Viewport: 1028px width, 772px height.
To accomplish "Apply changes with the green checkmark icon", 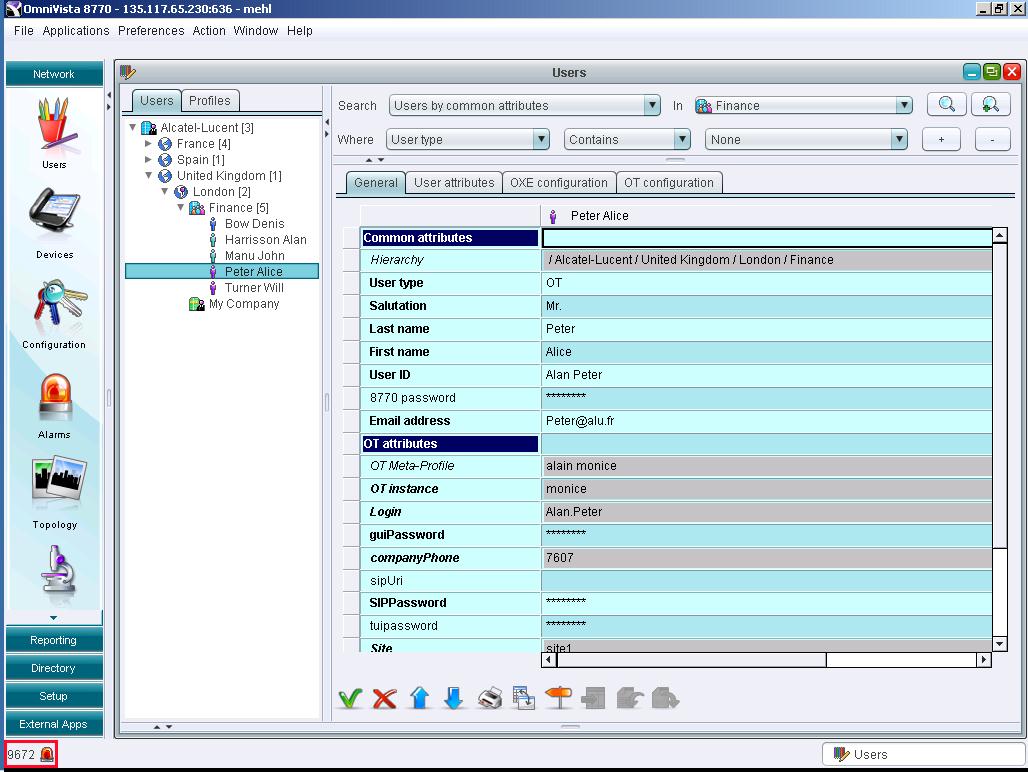I will (x=349, y=697).
